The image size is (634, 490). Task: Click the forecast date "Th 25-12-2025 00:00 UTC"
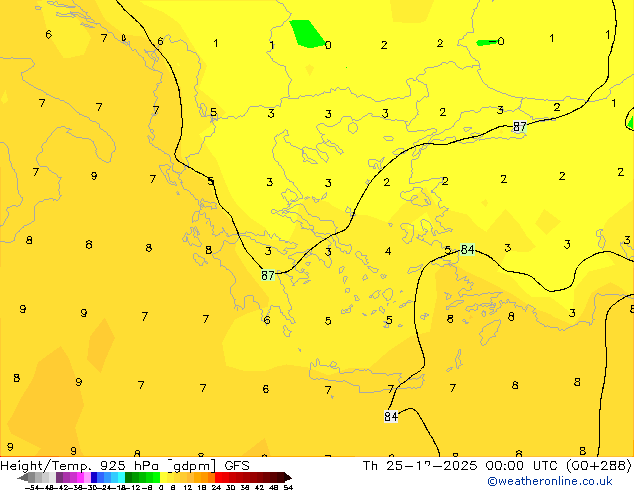(x=462, y=466)
